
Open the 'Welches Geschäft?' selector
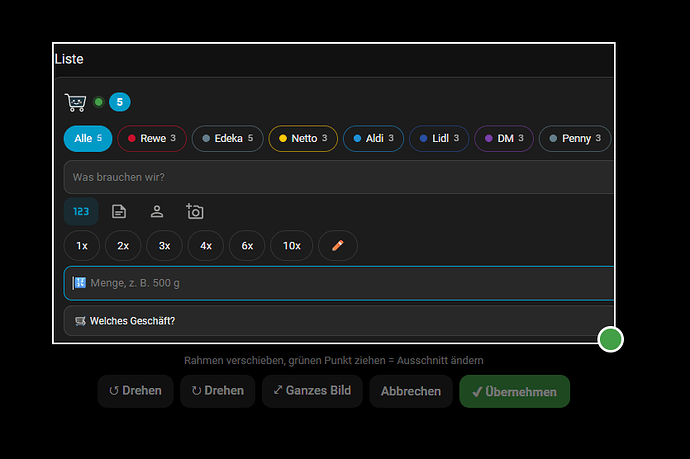point(339,321)
